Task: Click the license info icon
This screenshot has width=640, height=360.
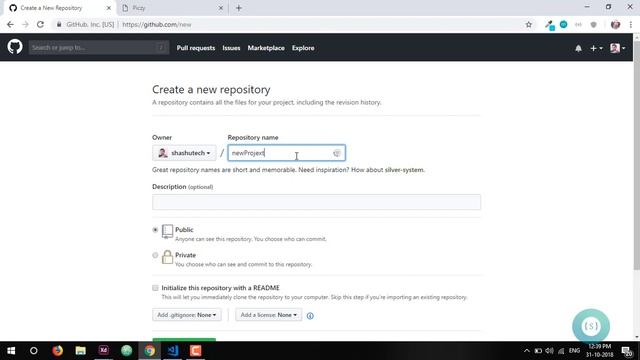Action: (310, 316)
